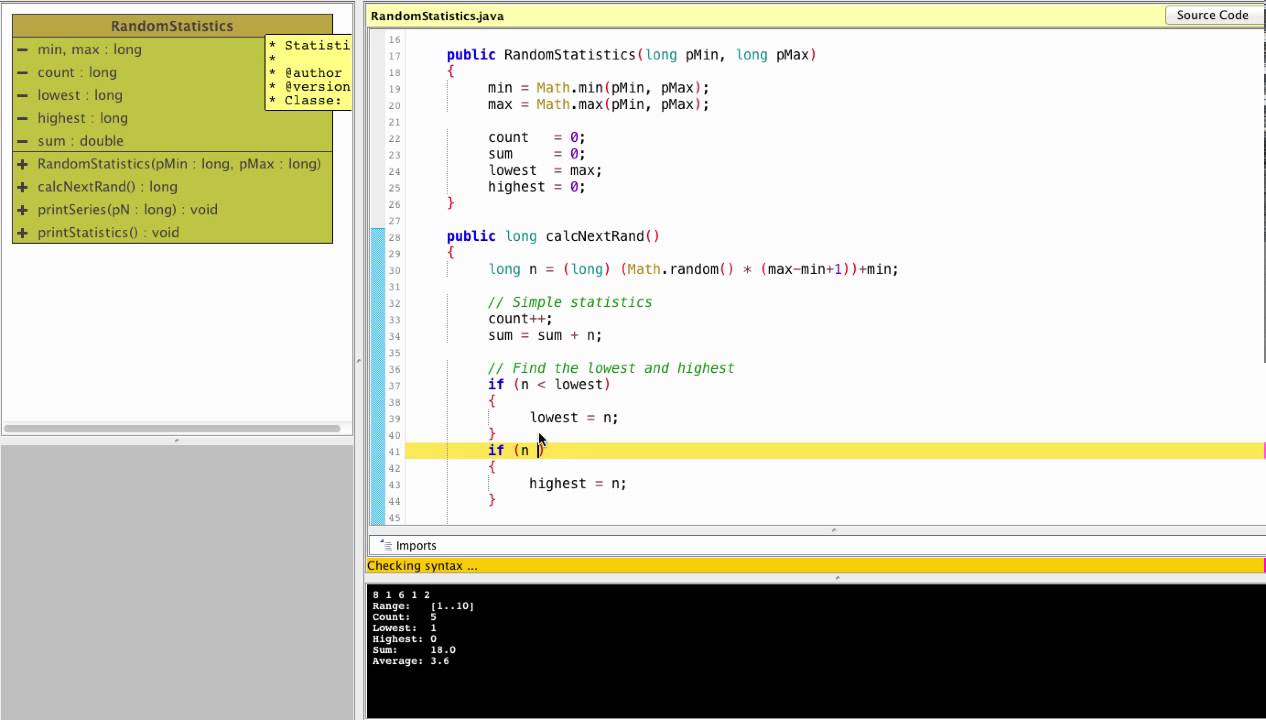Click the Imports list icon
Viewport: 1266px width, 720px height.
[384, 545]
